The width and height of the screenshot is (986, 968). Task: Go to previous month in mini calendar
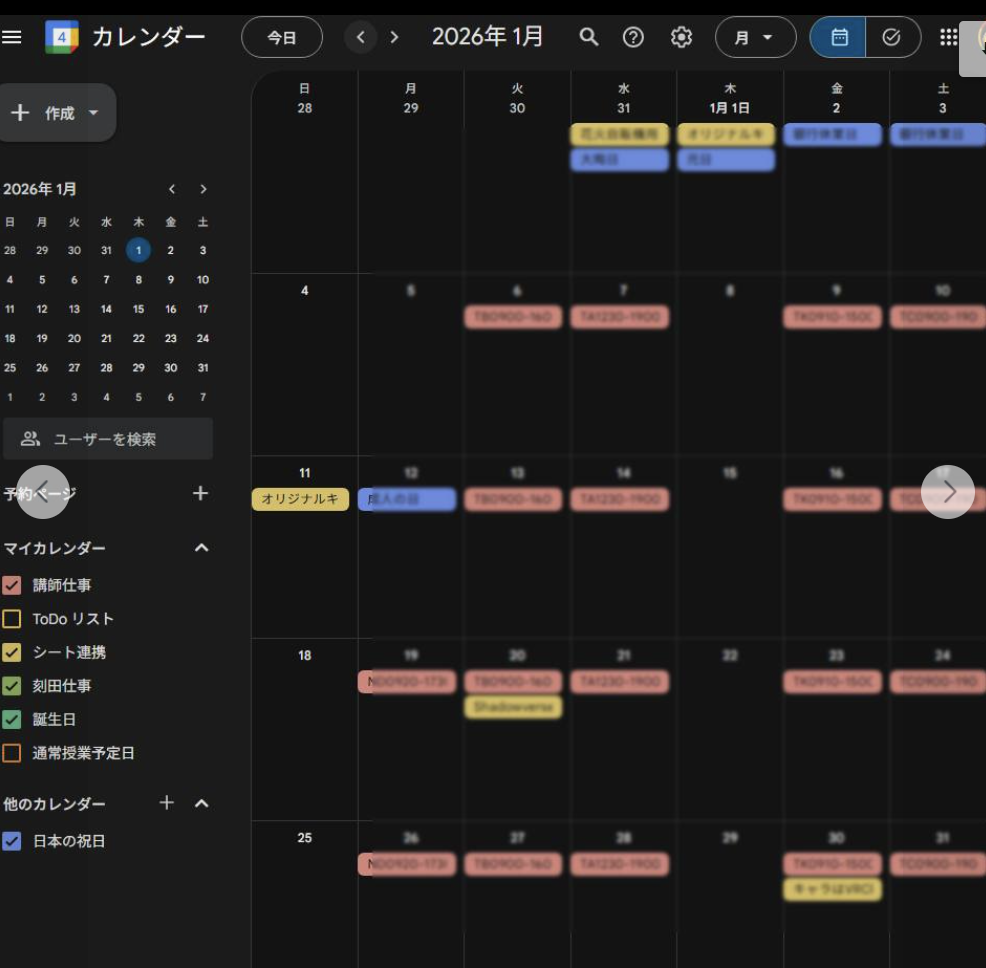point(172,189)
